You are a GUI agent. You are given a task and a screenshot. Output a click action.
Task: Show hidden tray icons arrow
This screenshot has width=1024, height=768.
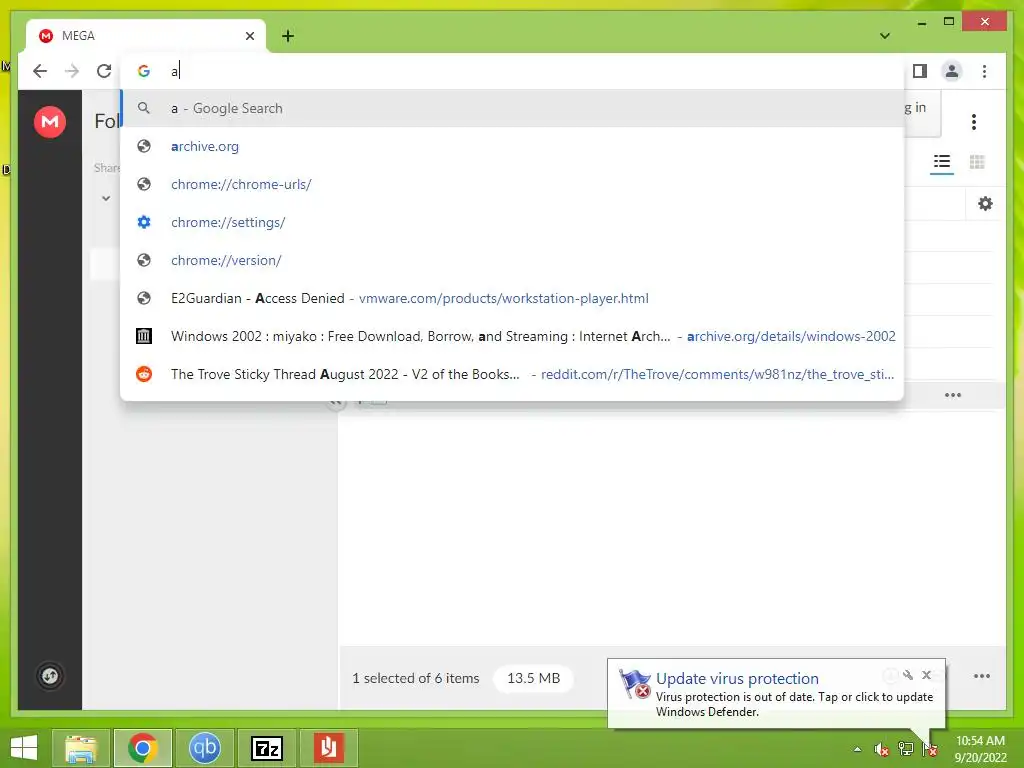click(x=857, y=749)
